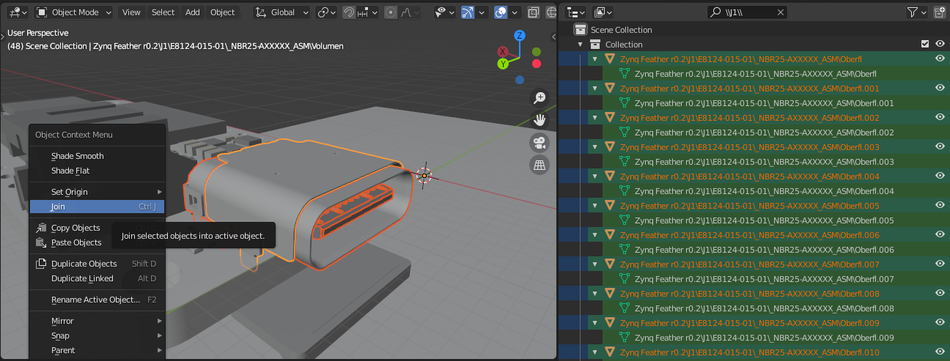Choose Rename Active Object in context menu

click(x=97, y=299)
